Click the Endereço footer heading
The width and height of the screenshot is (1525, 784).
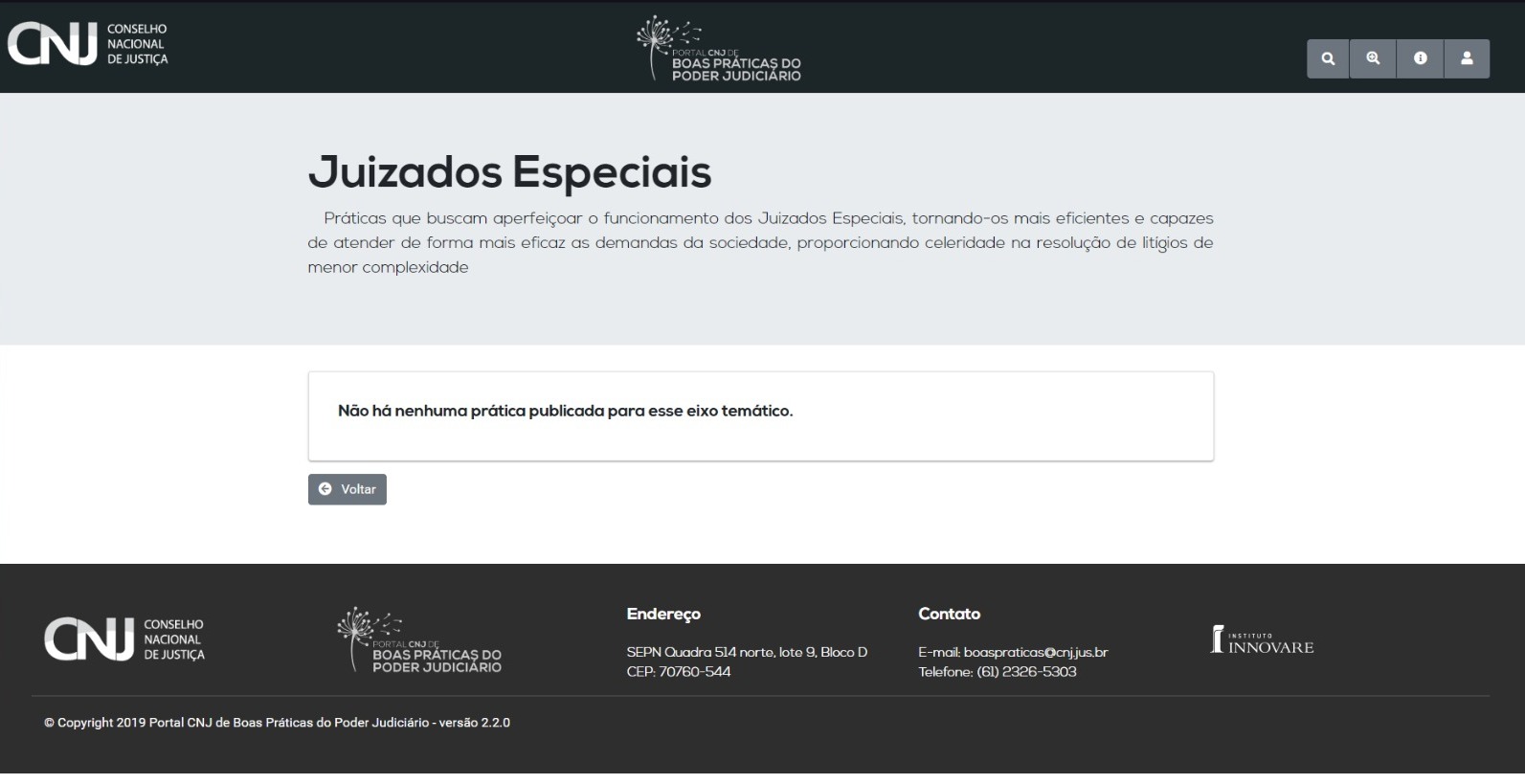(x=663, y=614)
